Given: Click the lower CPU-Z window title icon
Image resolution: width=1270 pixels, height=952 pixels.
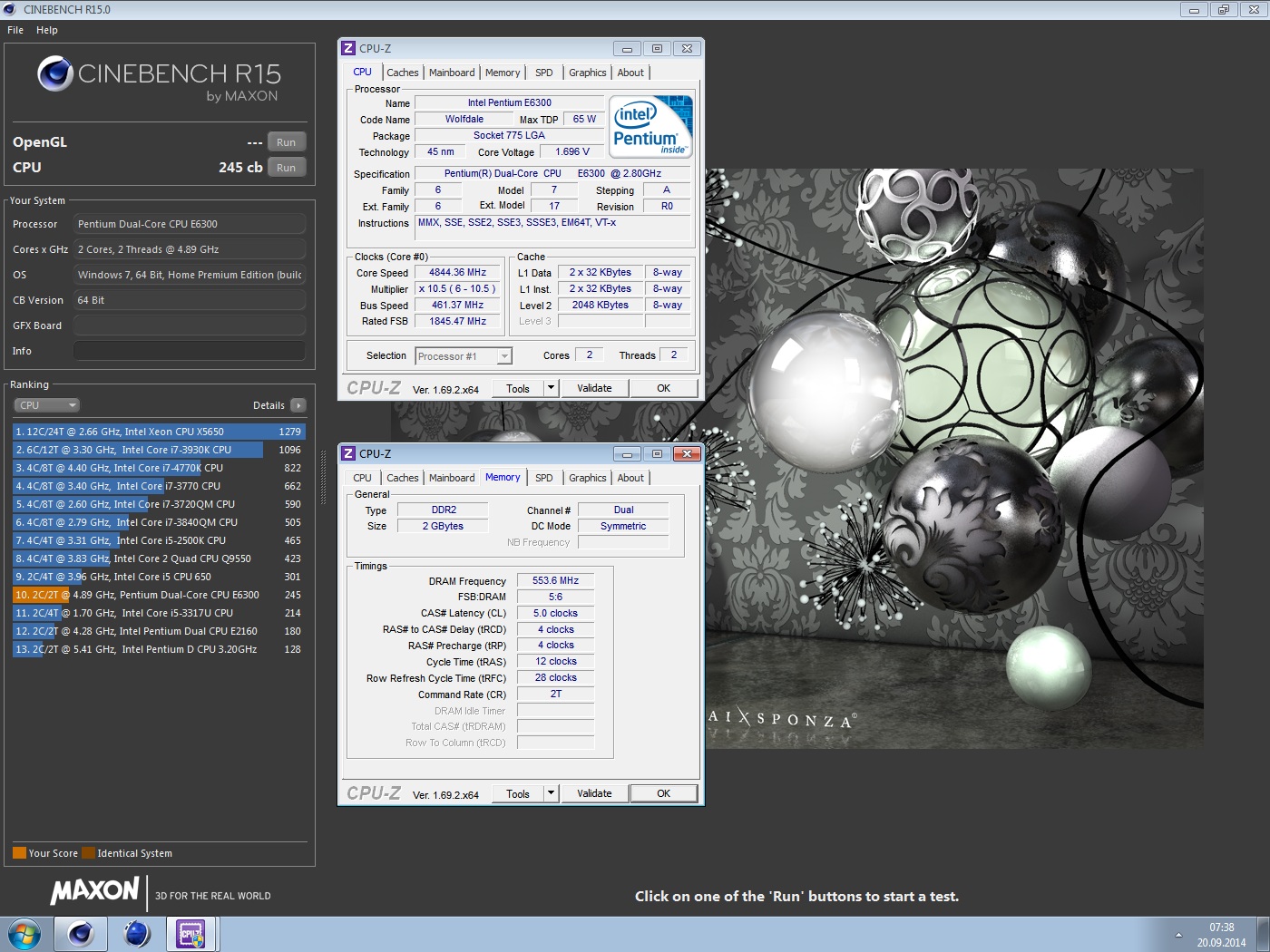Looking at the screenshot, I should [348, 453].
